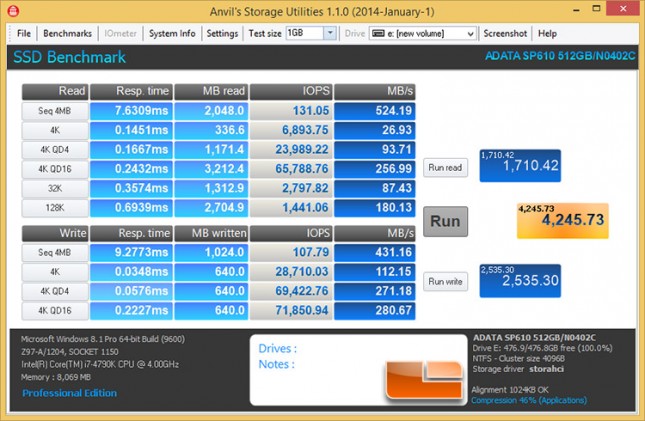This screenshot has height=421, width=645.
Task: Click the Professional Edition link
Action: tap(70, 393)
